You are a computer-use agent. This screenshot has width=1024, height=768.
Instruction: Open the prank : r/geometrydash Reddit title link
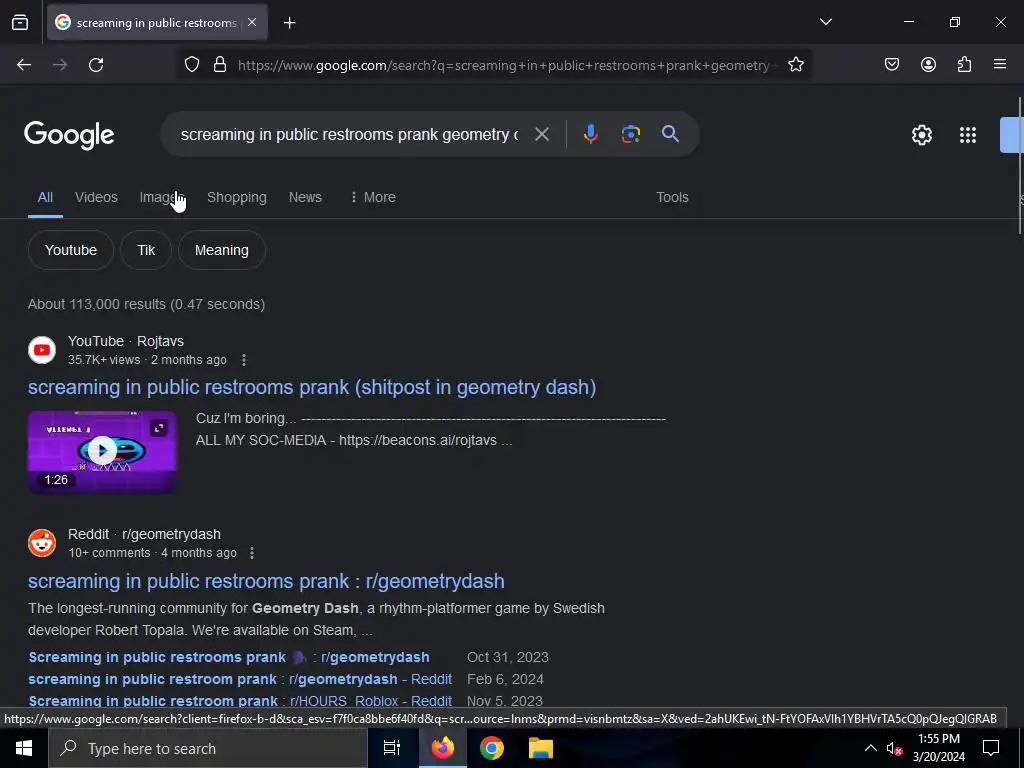[x=266, y=581]
